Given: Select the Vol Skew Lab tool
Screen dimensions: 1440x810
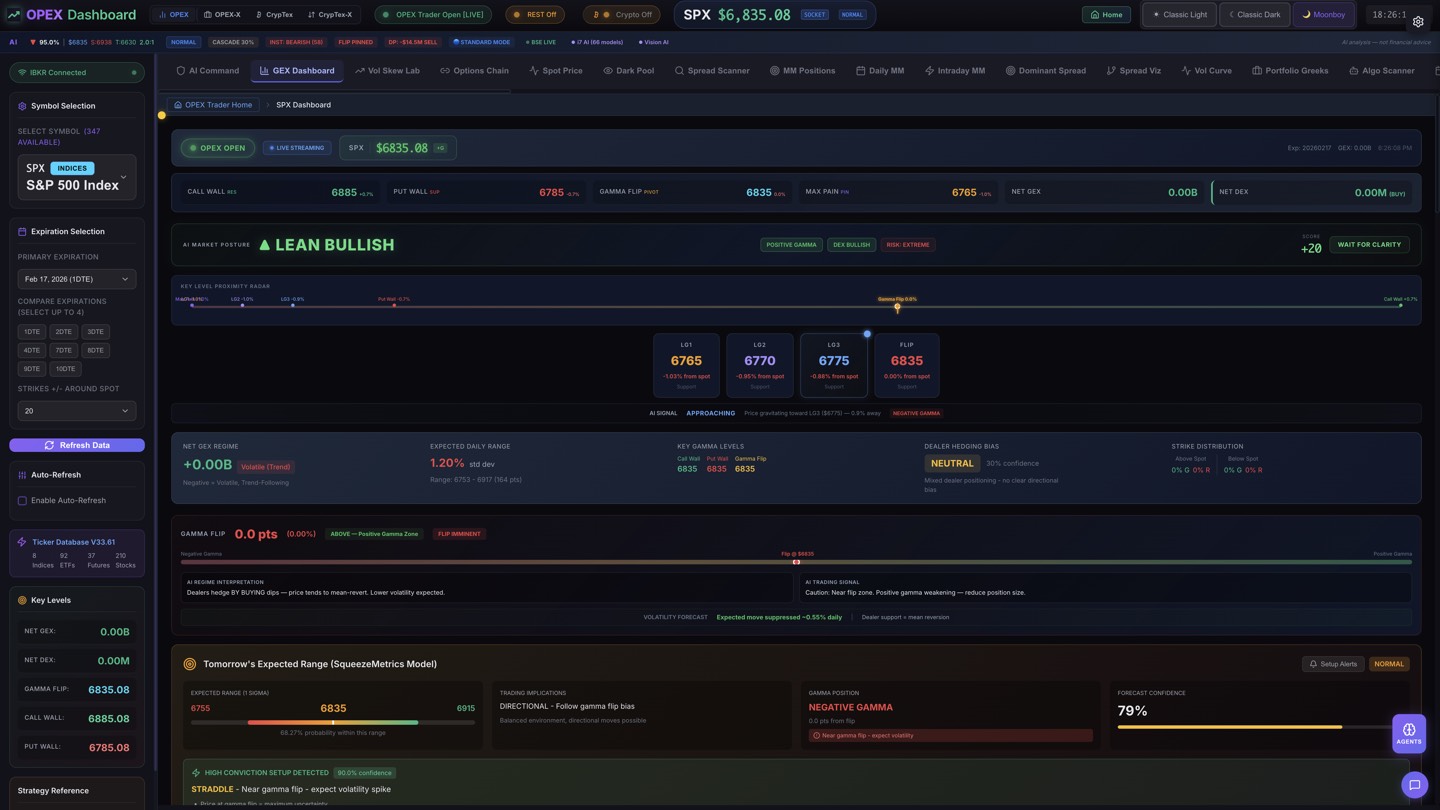Looking at the screenshot, I should [x=388, y=70].
